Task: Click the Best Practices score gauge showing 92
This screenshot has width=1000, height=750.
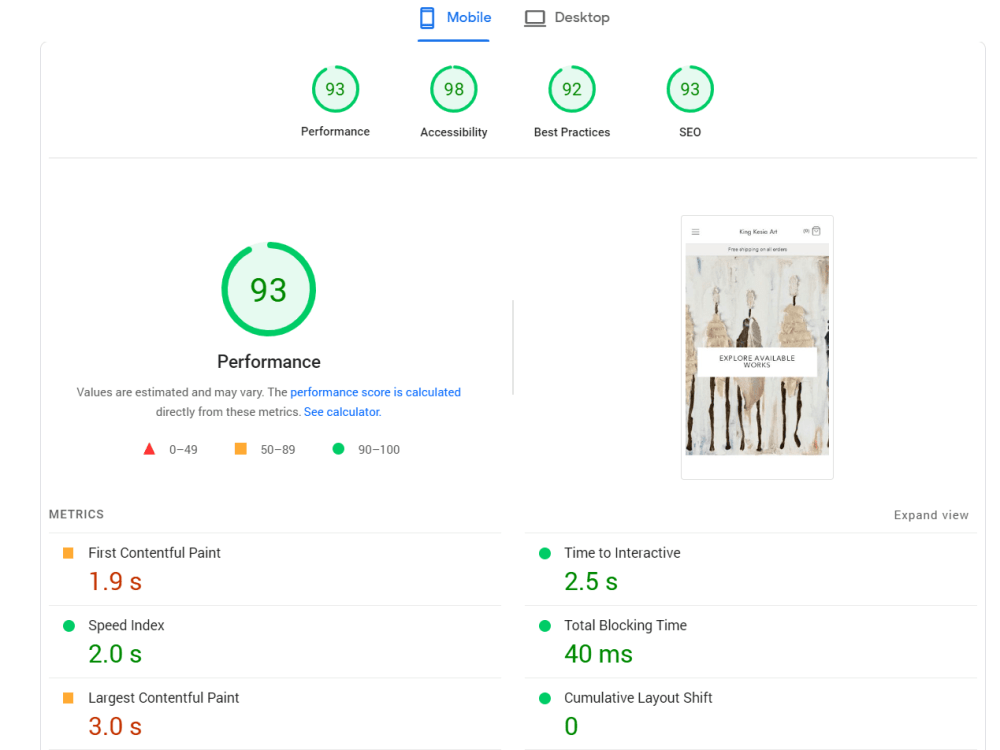Action: point(571,89)
